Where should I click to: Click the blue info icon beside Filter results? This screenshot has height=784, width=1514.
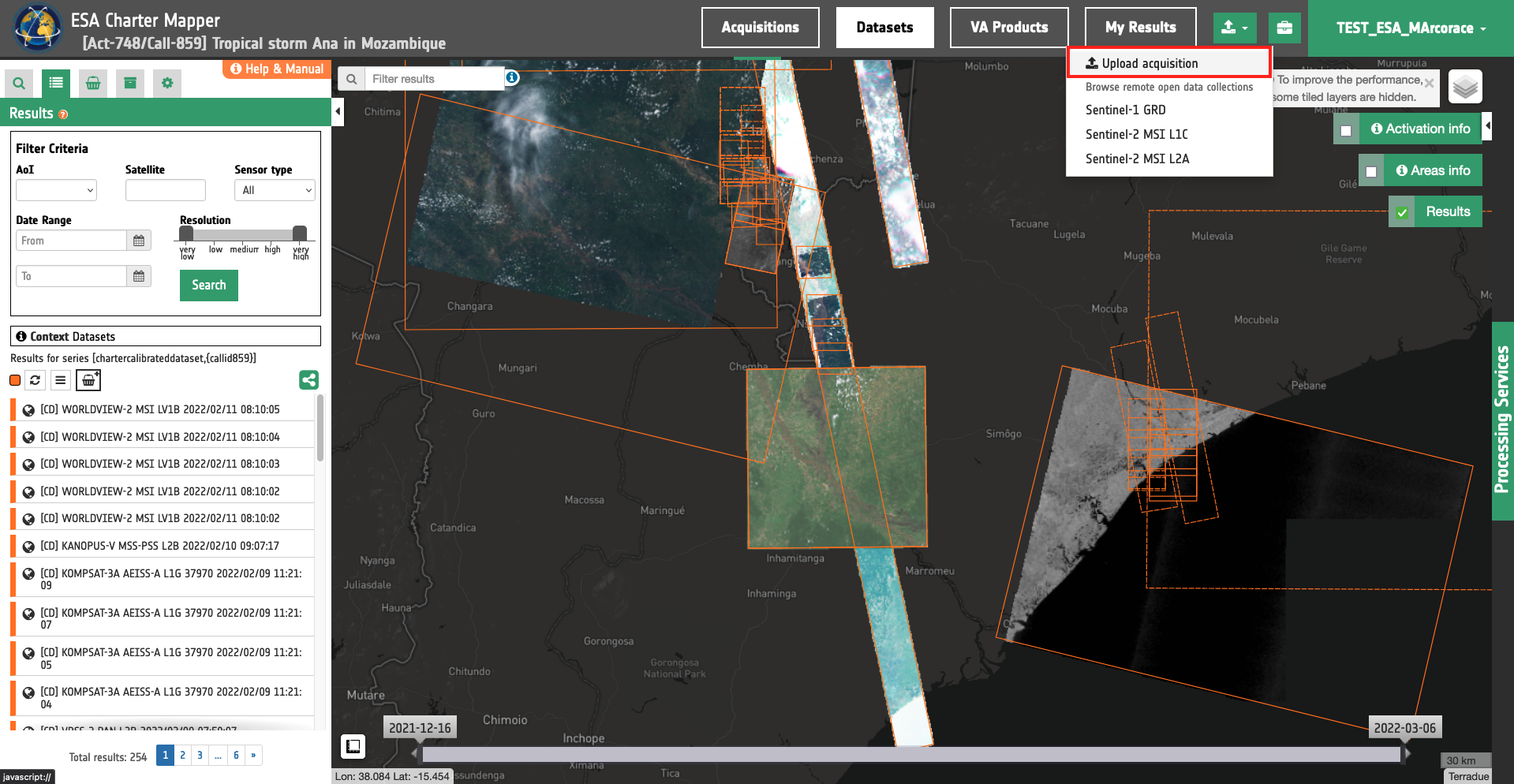pos(512,77)
